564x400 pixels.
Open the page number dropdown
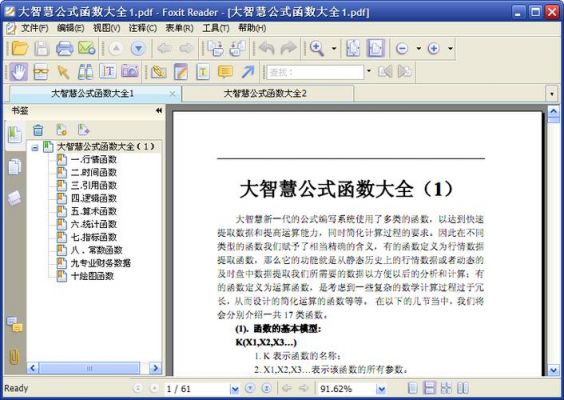click(235, 389)
